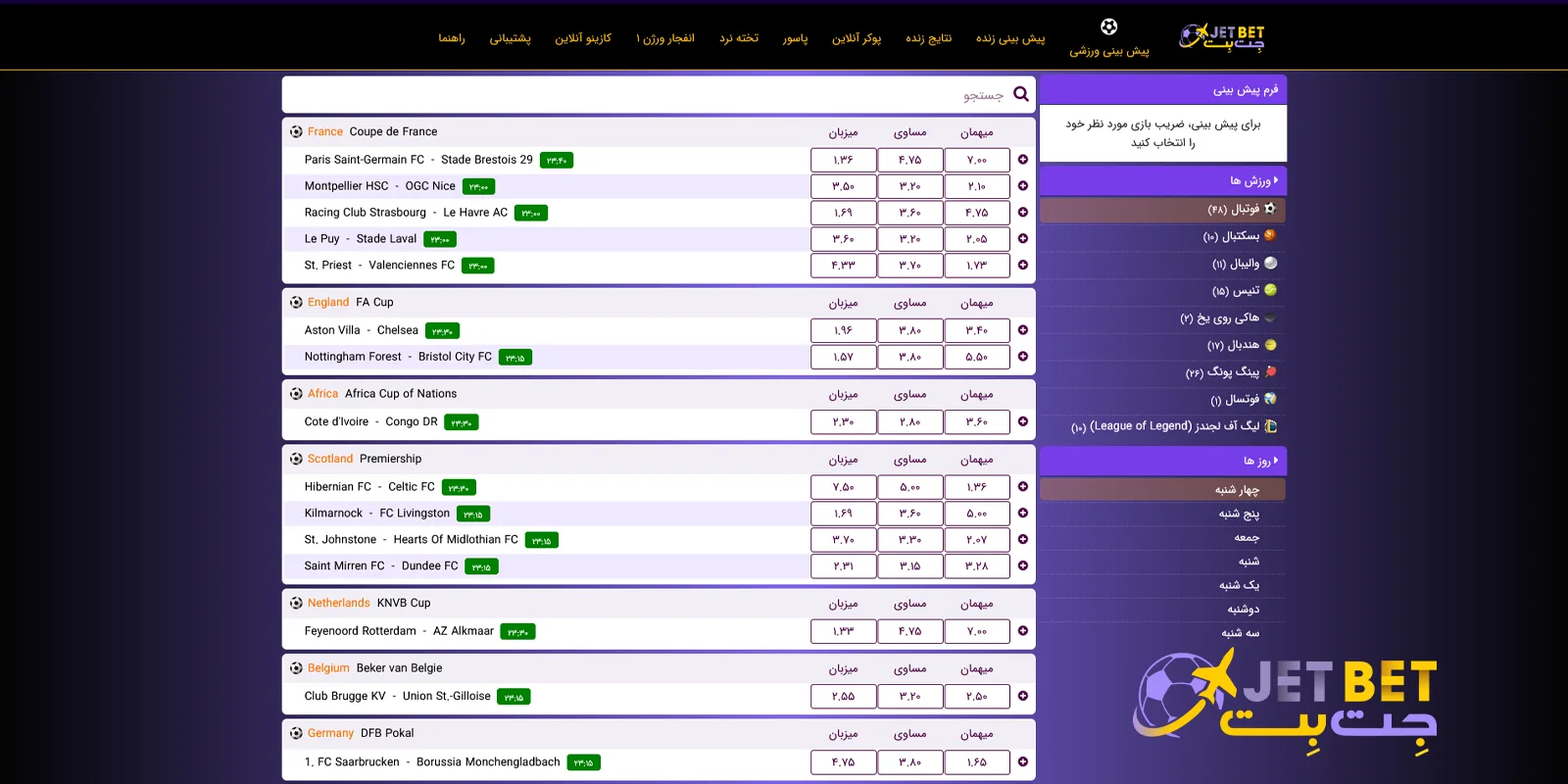
Task: Open more bets for Hibernian FC match
Action: [x=1023, y=487]
